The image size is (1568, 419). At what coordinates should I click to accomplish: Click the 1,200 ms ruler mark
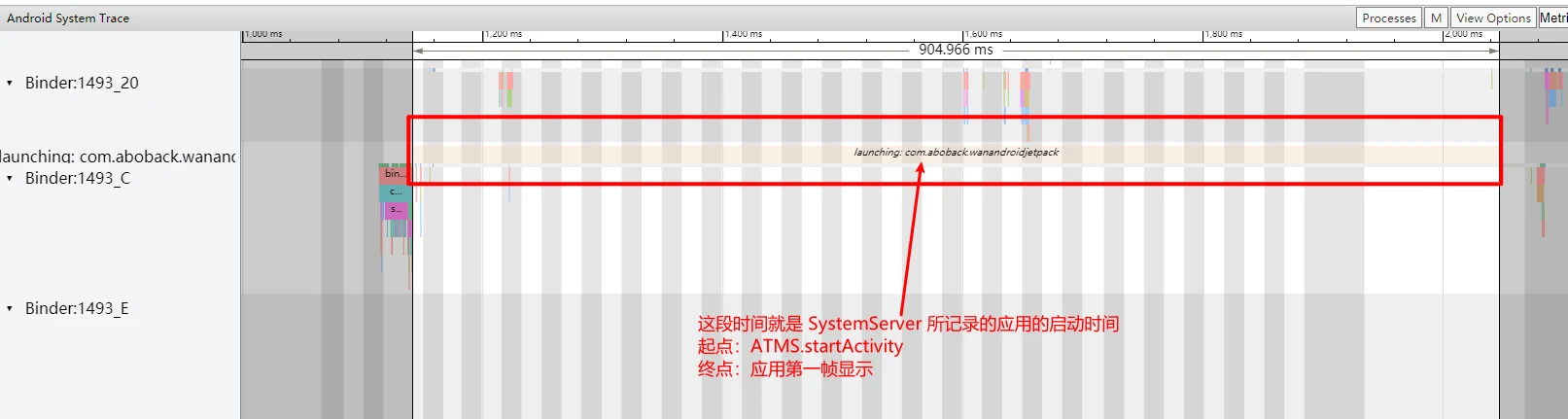pyautogui.click(x=503, y=34)
